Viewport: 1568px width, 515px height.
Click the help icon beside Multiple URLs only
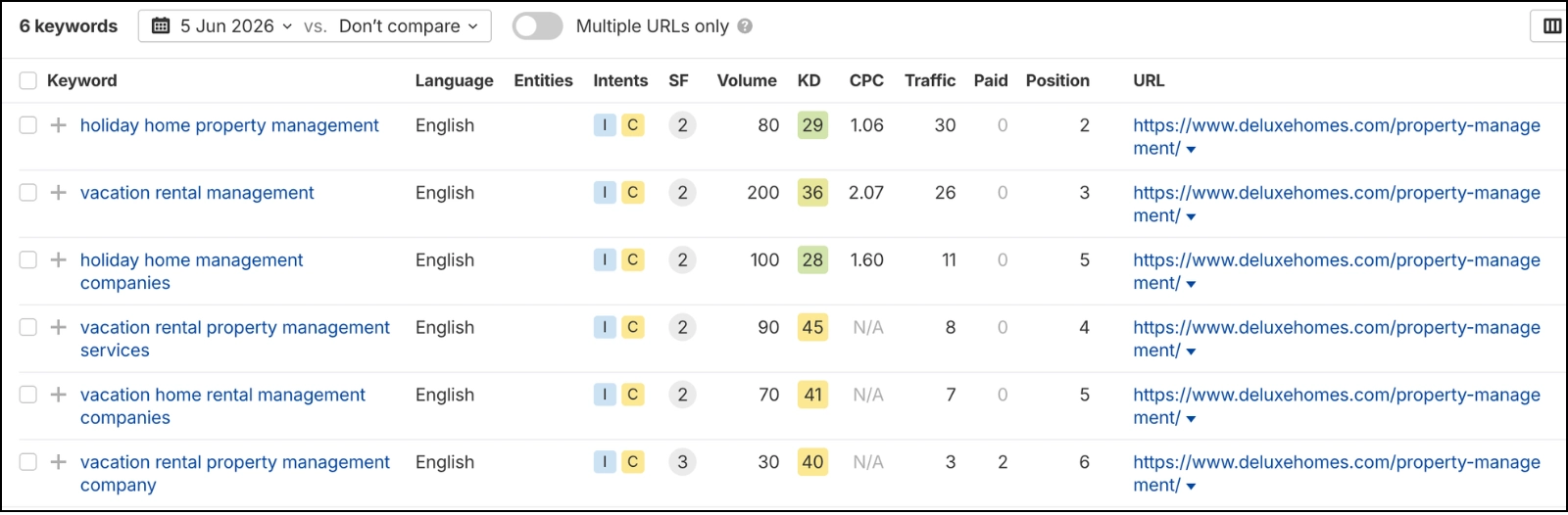click(x=745, y=26)
